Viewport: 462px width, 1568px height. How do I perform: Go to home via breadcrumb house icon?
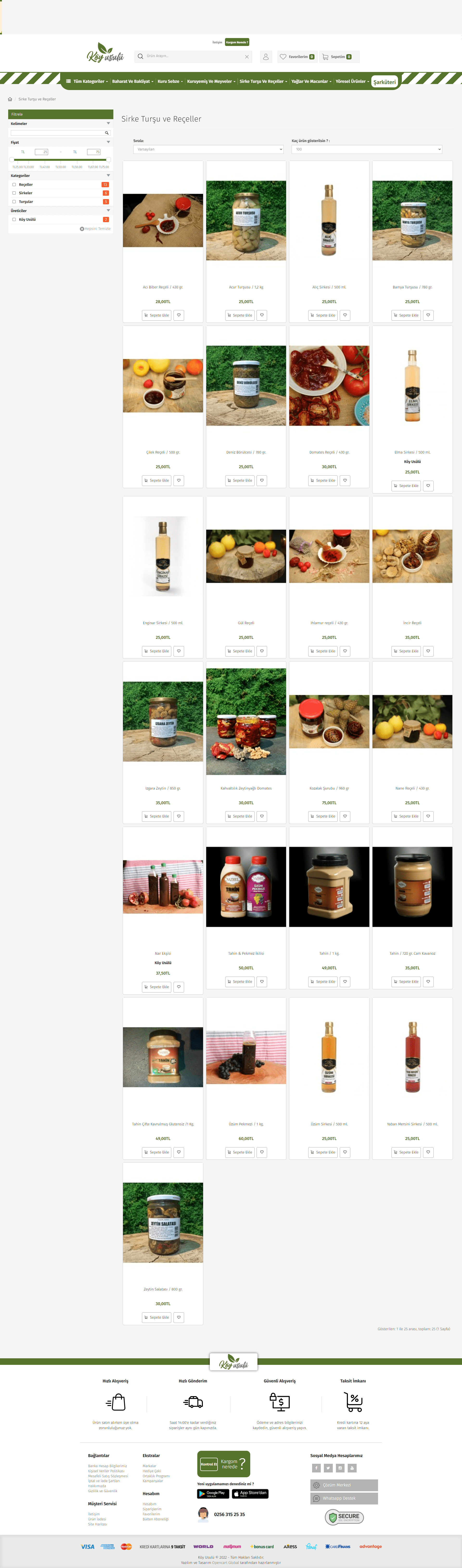(x=10, y=99)
